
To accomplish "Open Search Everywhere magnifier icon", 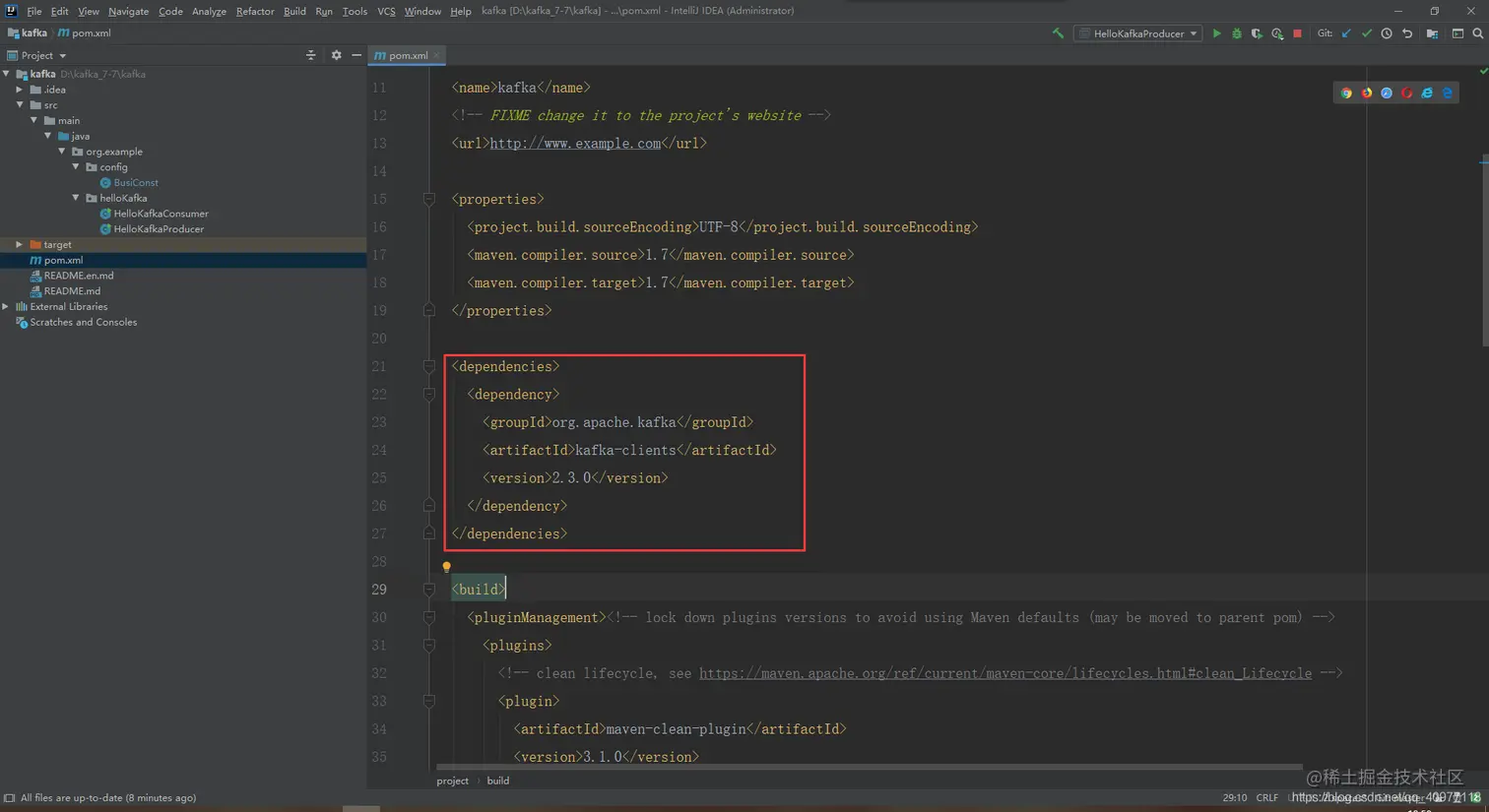I will click(1477, 33).
